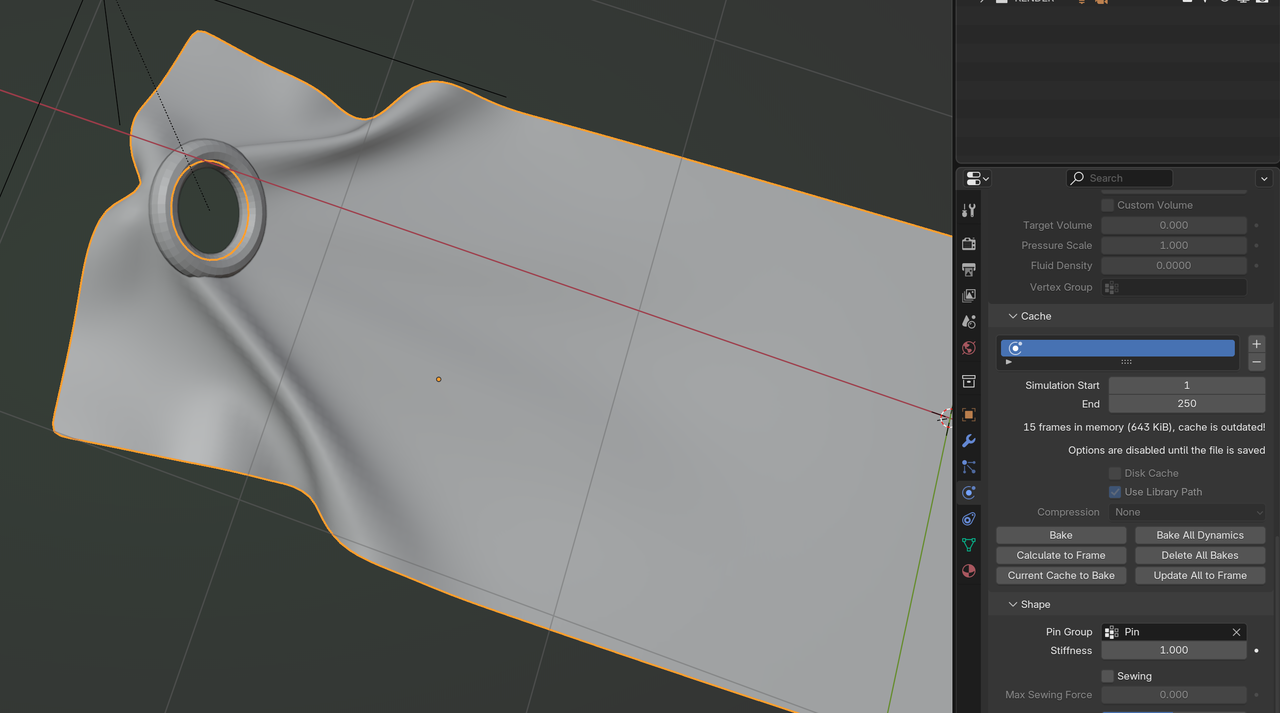Open the Material properties tab
Viewport: 1280px width, 713px height.
(968, 571)
